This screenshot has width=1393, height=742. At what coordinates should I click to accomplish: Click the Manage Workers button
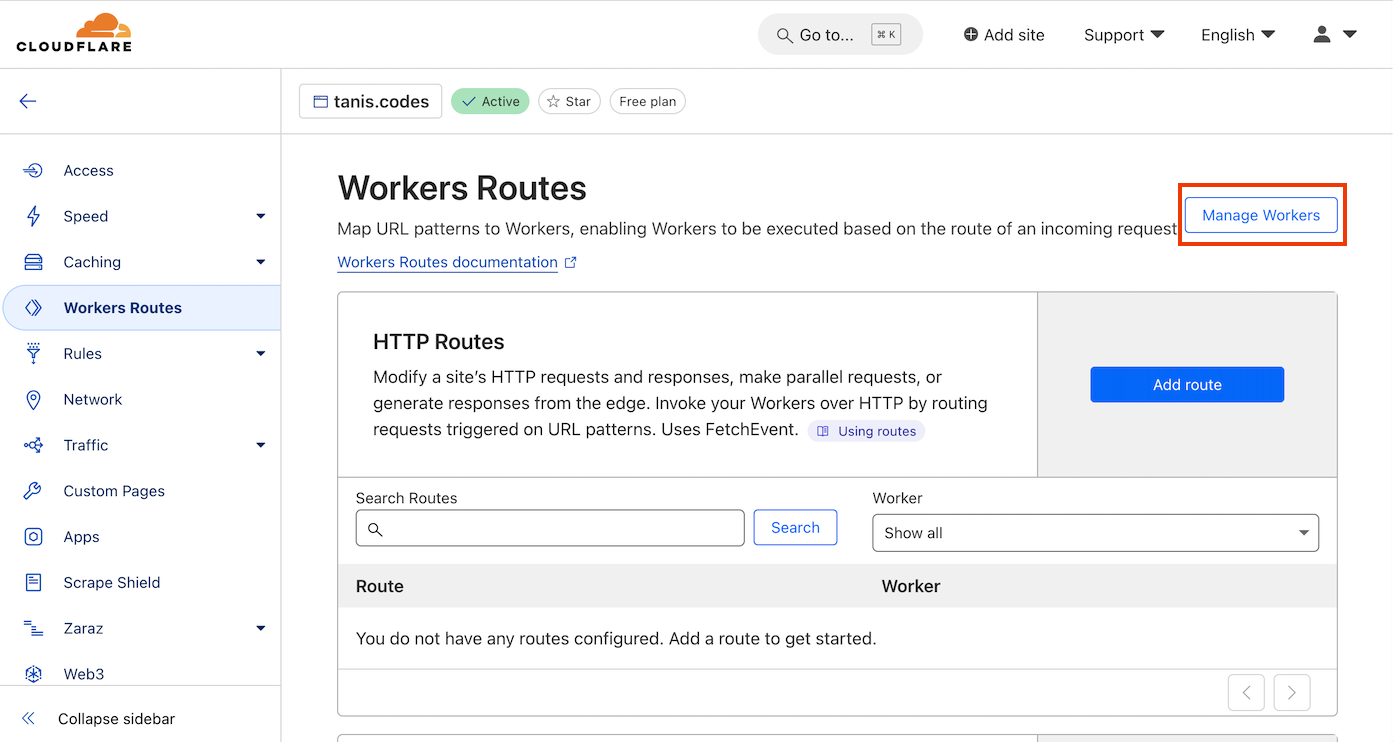coord(1260,215)
